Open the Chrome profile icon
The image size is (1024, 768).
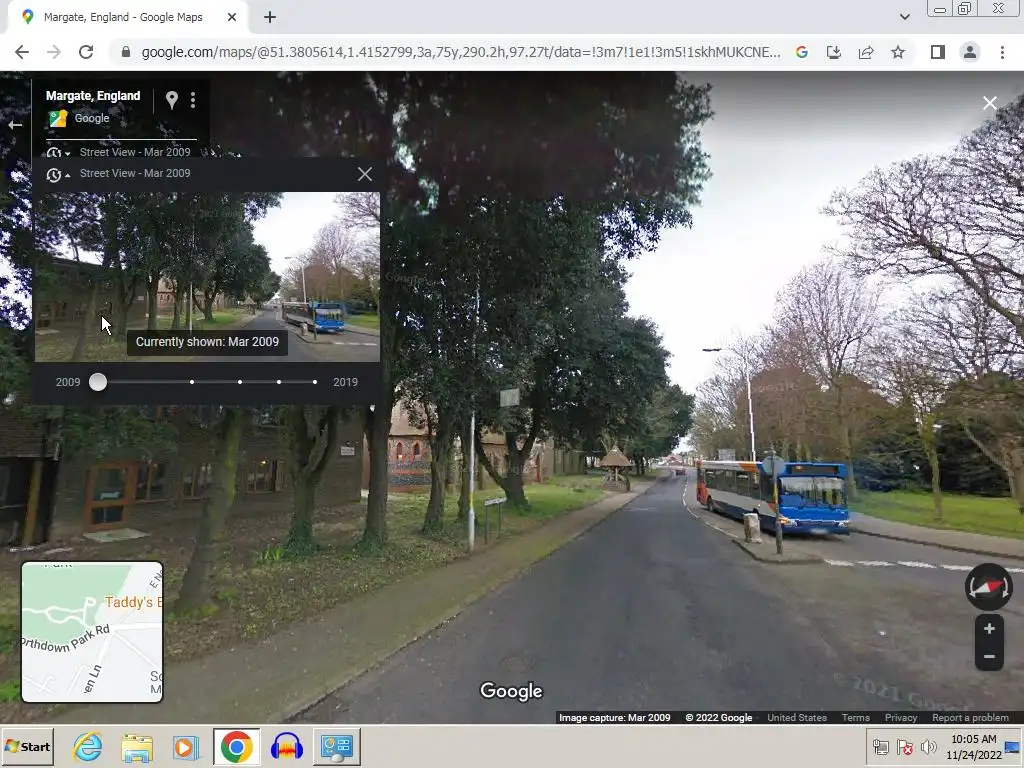pyautogui.click(x=970, y=52)
